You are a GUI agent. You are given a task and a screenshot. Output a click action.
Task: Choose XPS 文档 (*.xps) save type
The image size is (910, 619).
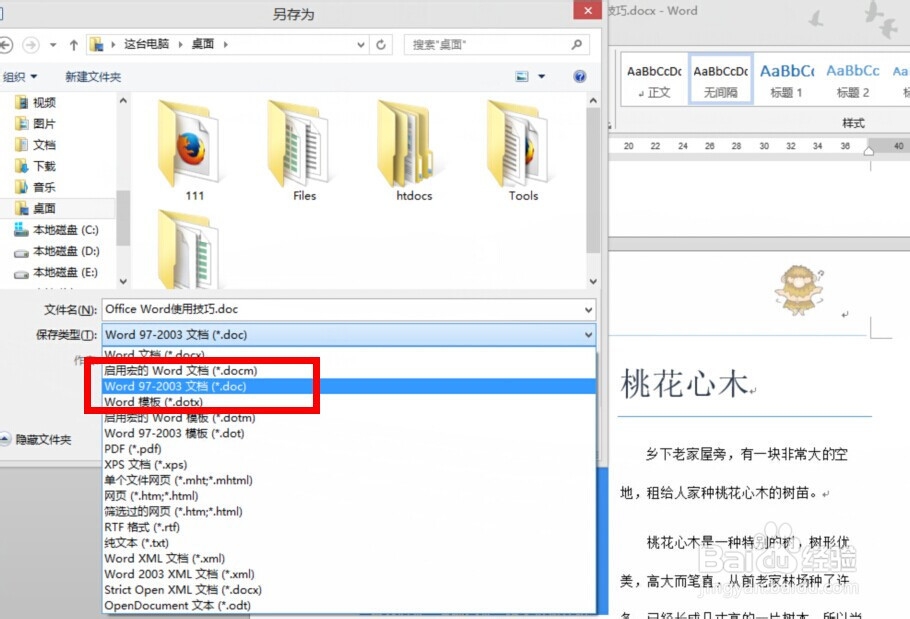click(349, 465)
